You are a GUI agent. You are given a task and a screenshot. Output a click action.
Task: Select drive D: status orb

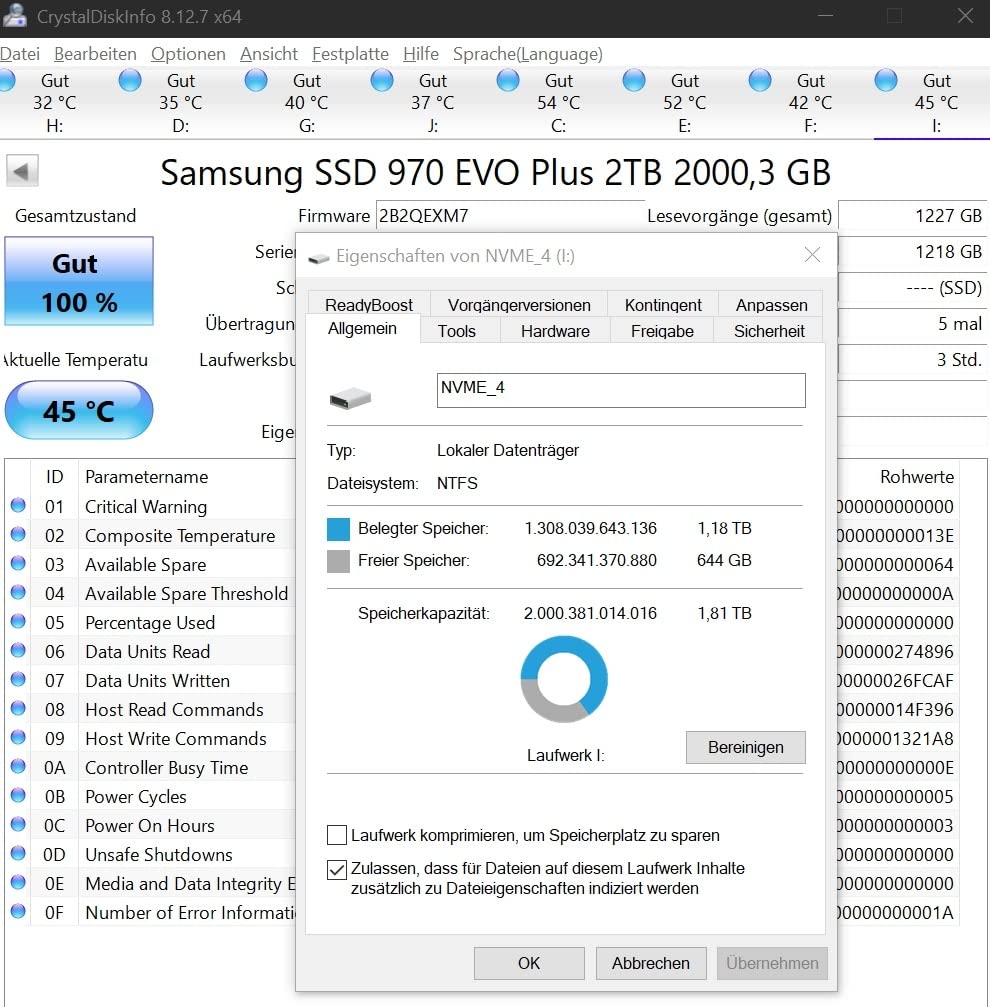(130, 81)
